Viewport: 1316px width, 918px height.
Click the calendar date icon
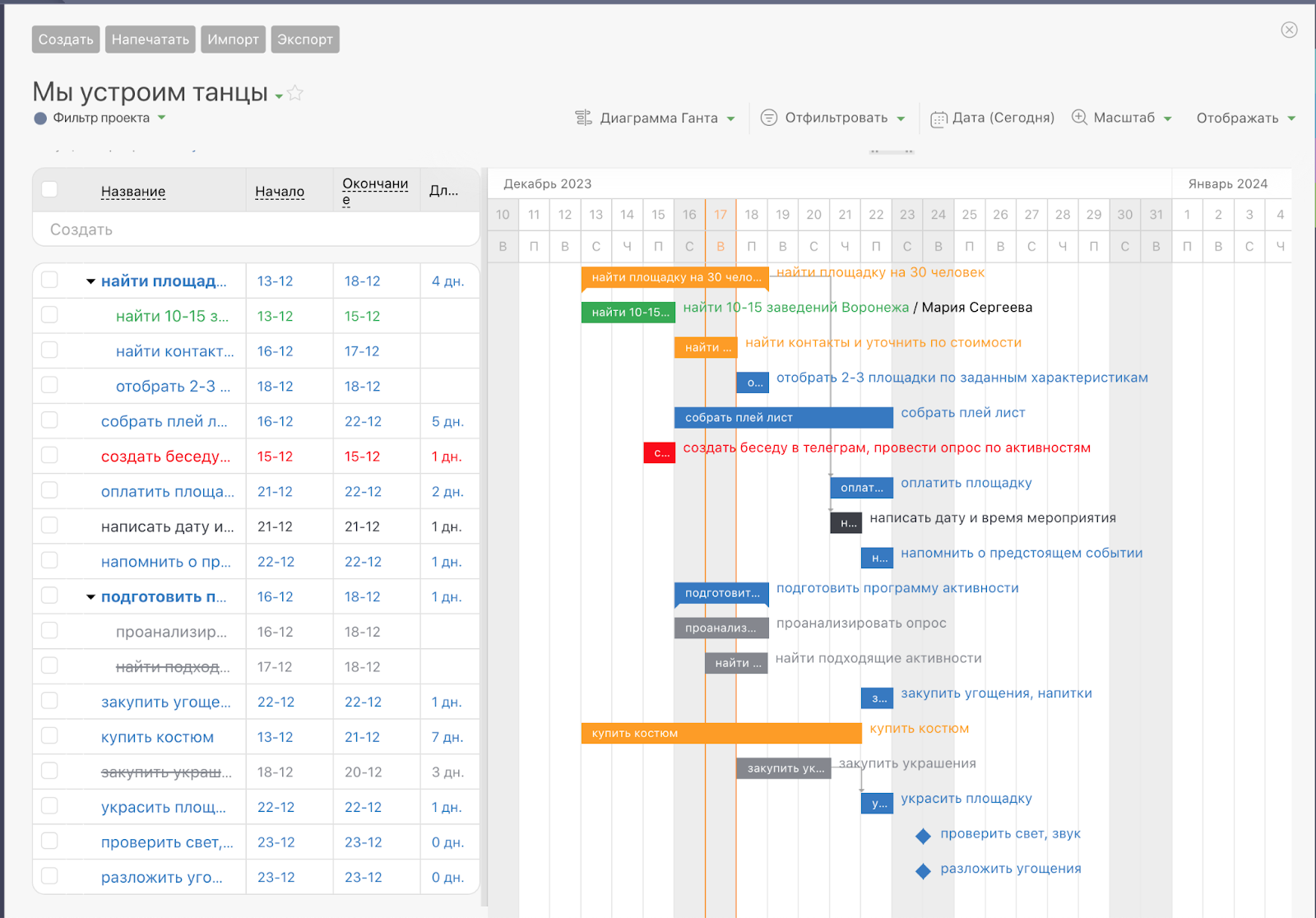click(938, 118)
